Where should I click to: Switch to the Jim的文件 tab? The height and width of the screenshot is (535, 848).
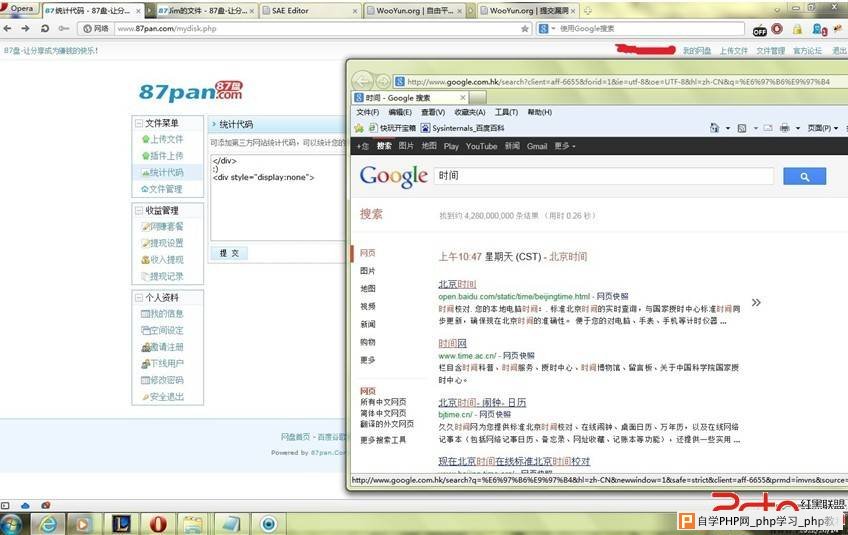pyautogui.click(x=206, y=10)
